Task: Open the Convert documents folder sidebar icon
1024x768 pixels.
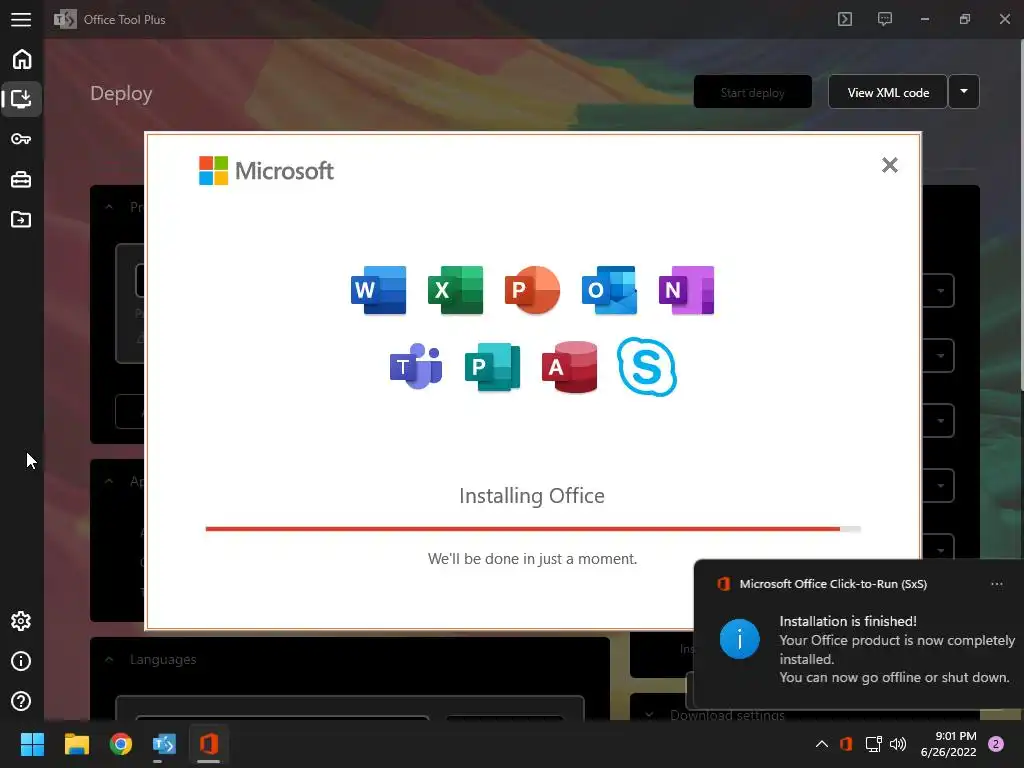Action: point(21,219)
